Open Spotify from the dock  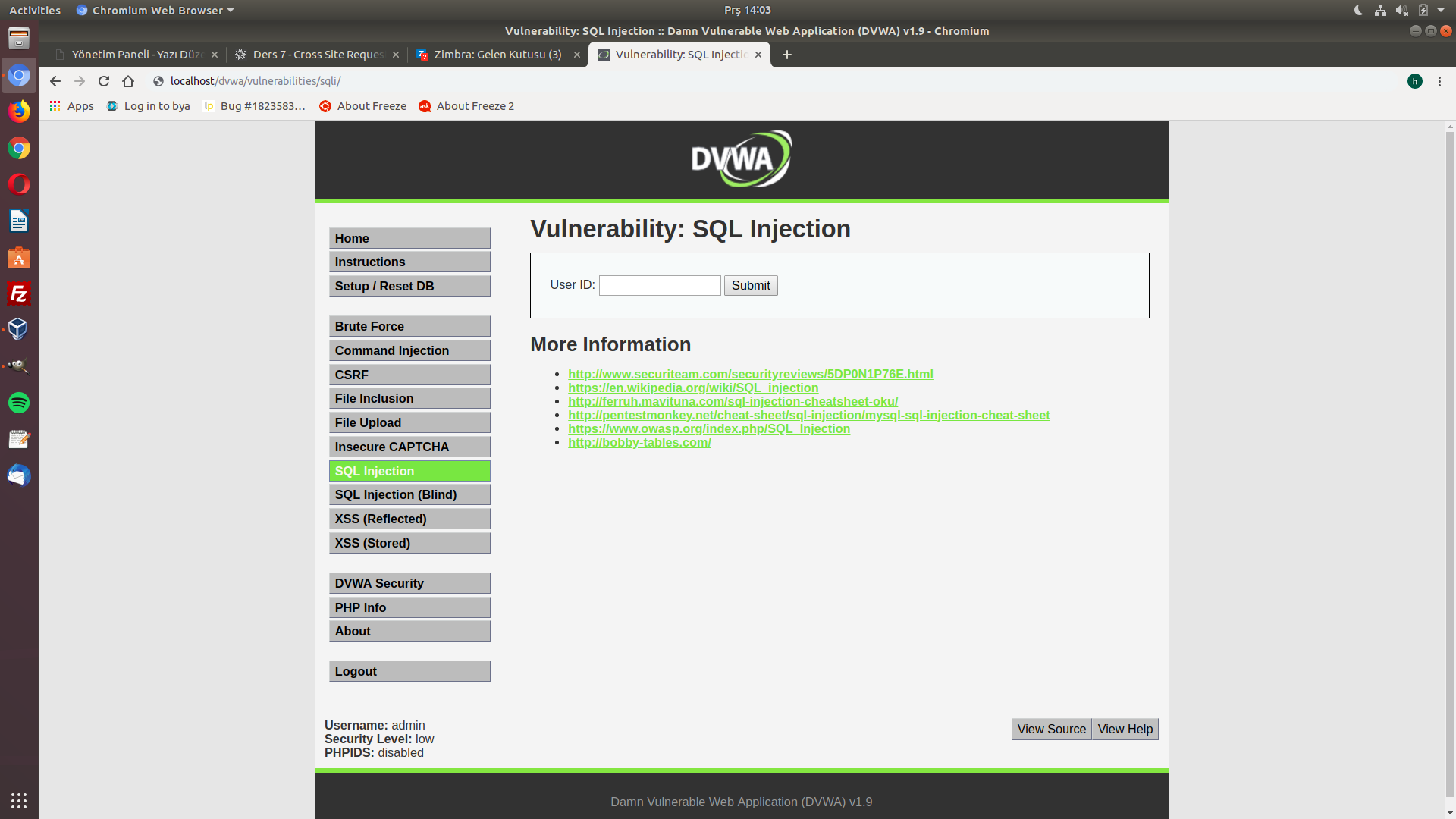(19, 403)
